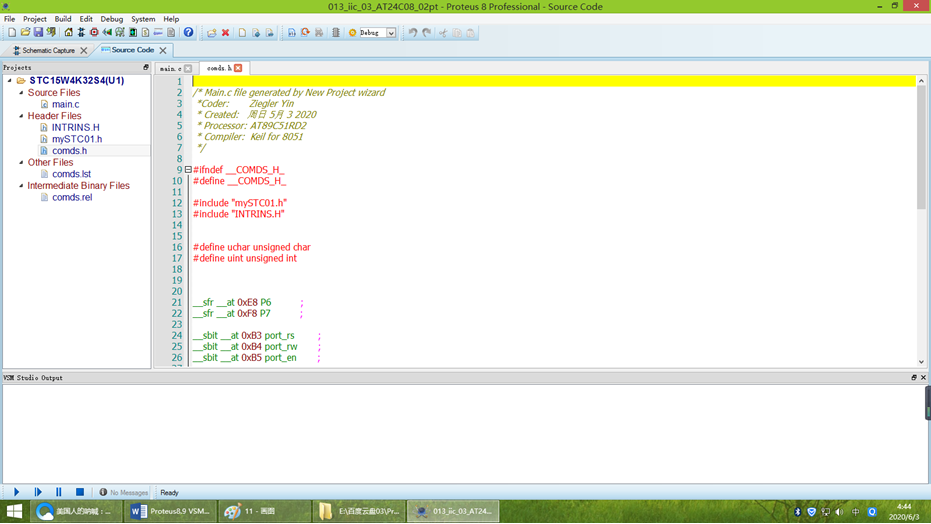931x524 pixels.
Task: Close the Schematic Capture tab
Action: (84, 50)
